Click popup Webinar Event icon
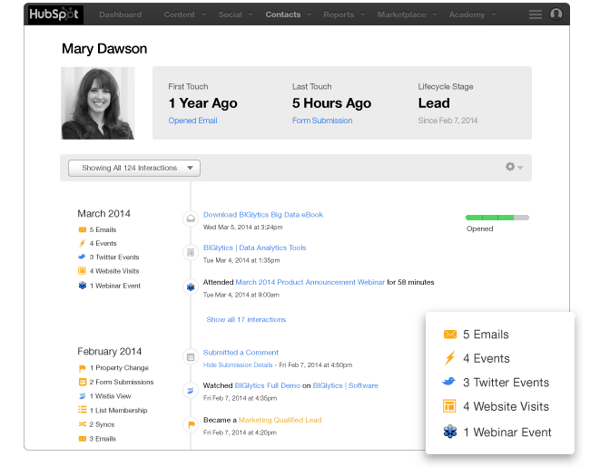590x476 pixels. [x=450, y=432]
